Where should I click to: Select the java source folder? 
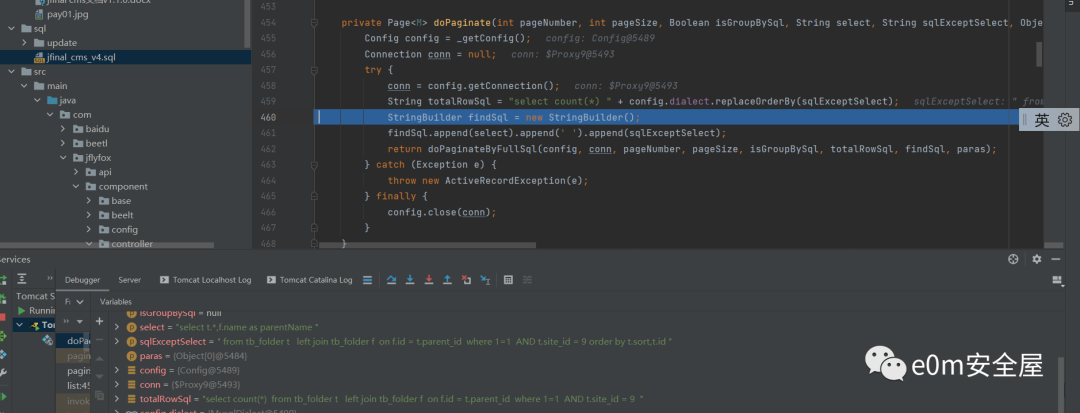tap(62, 100)
